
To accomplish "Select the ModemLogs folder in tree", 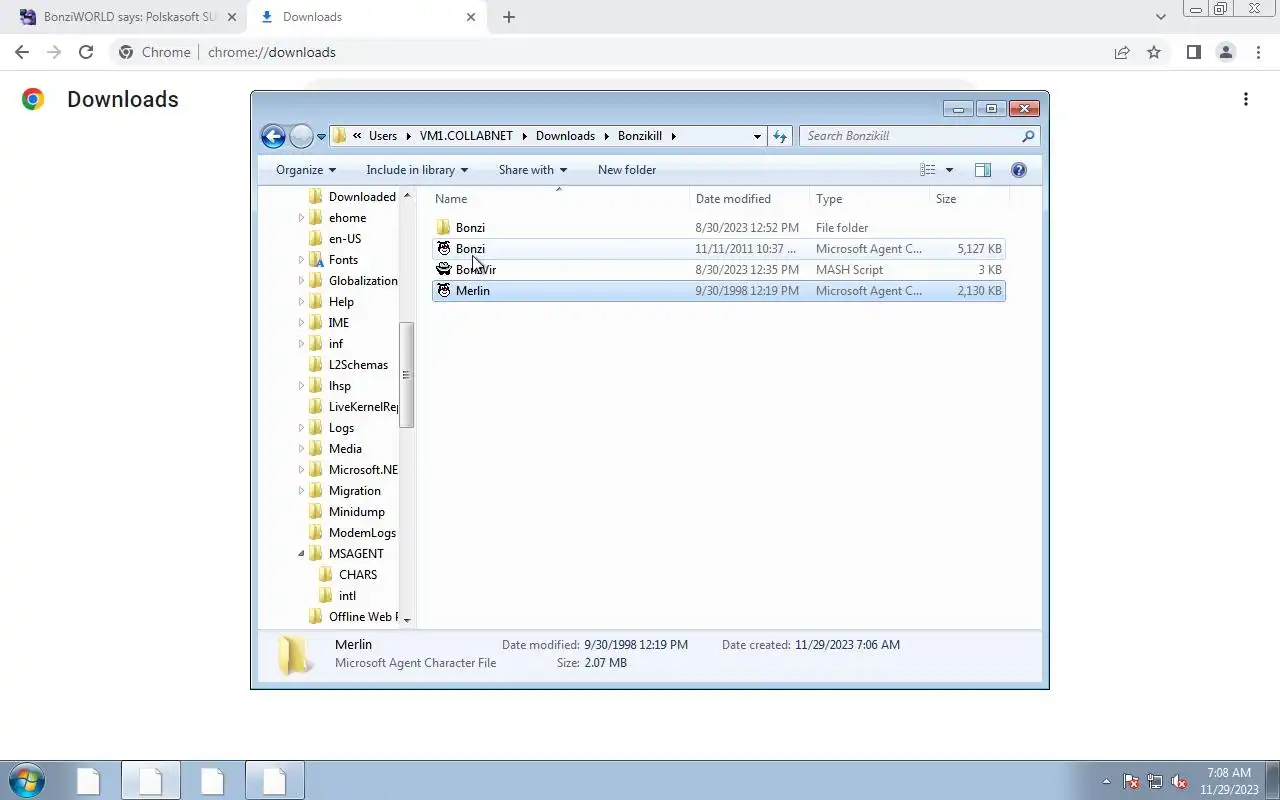I will pos(362,533).
